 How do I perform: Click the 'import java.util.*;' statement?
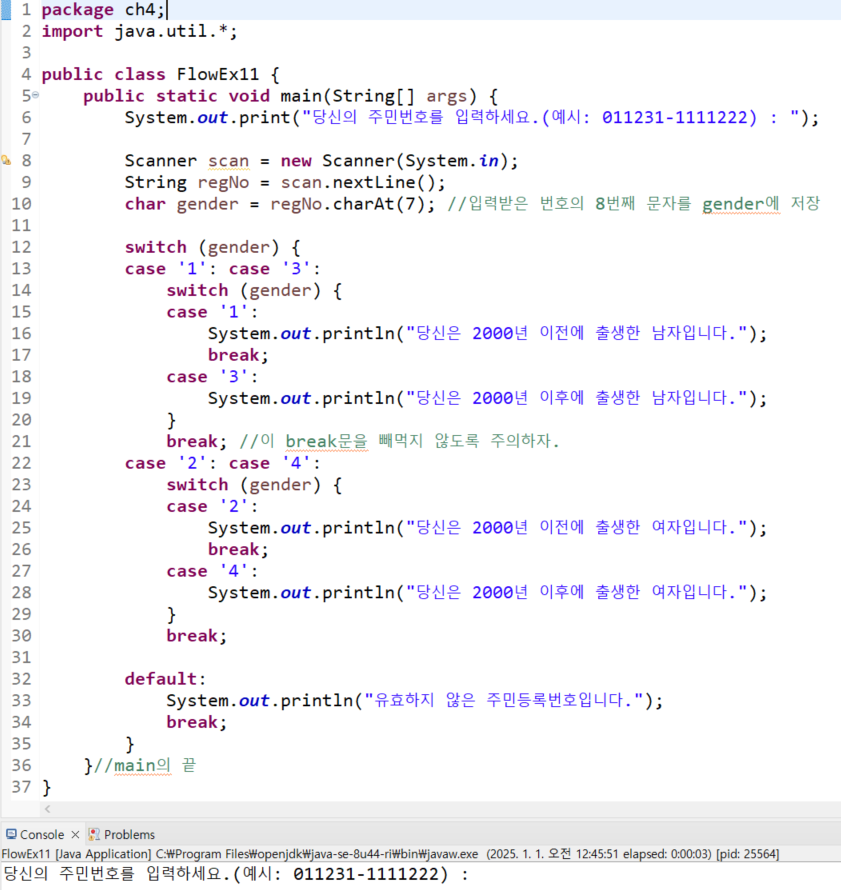click(139, 31)
